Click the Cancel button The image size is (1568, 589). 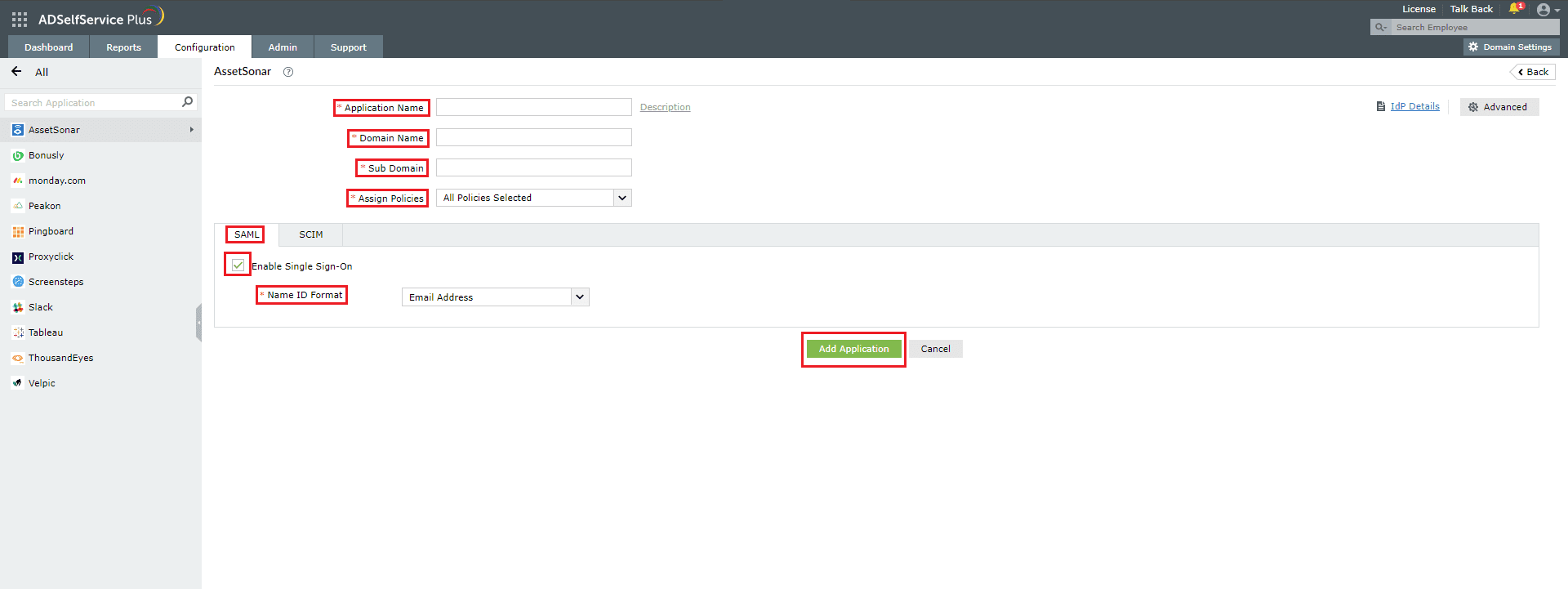pos(936,349)
